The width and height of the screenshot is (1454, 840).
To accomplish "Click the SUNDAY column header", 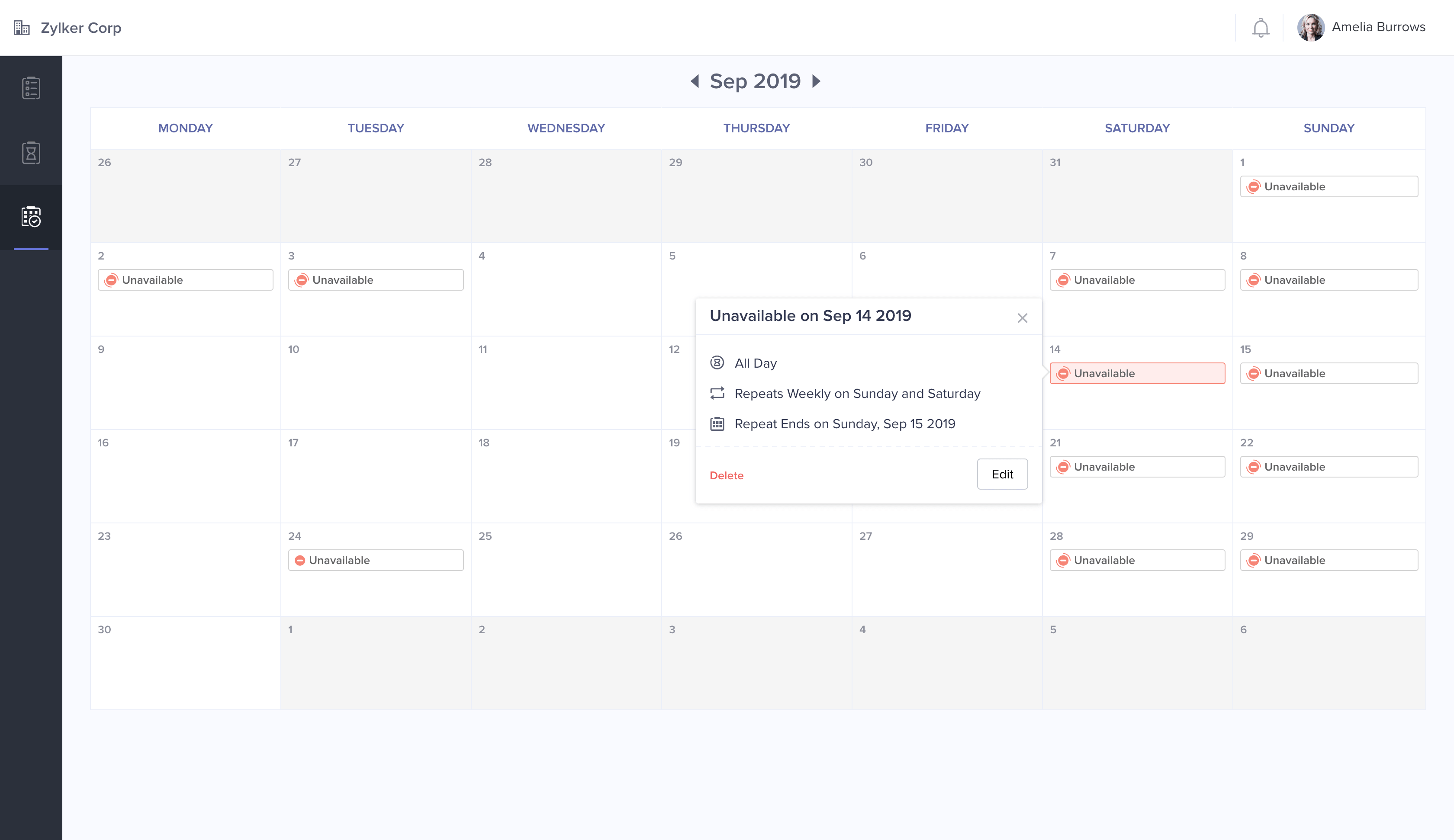I will (x=1329, y=128).
